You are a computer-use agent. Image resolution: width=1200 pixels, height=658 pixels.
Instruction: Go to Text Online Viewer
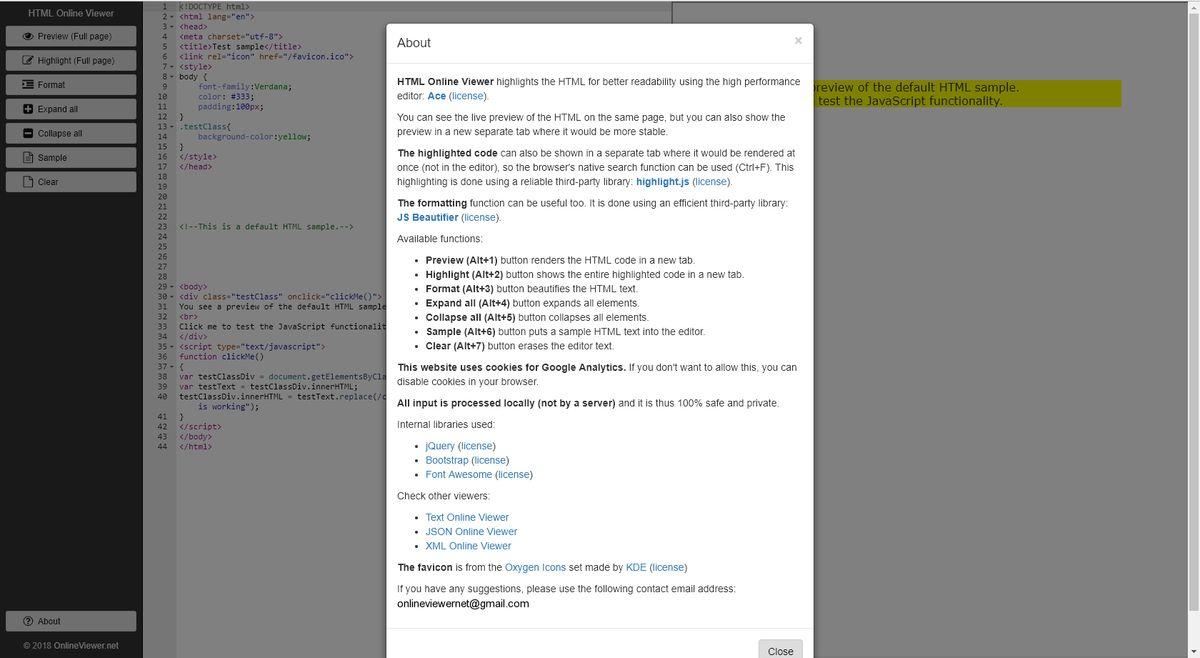click(x=467, y=517)
